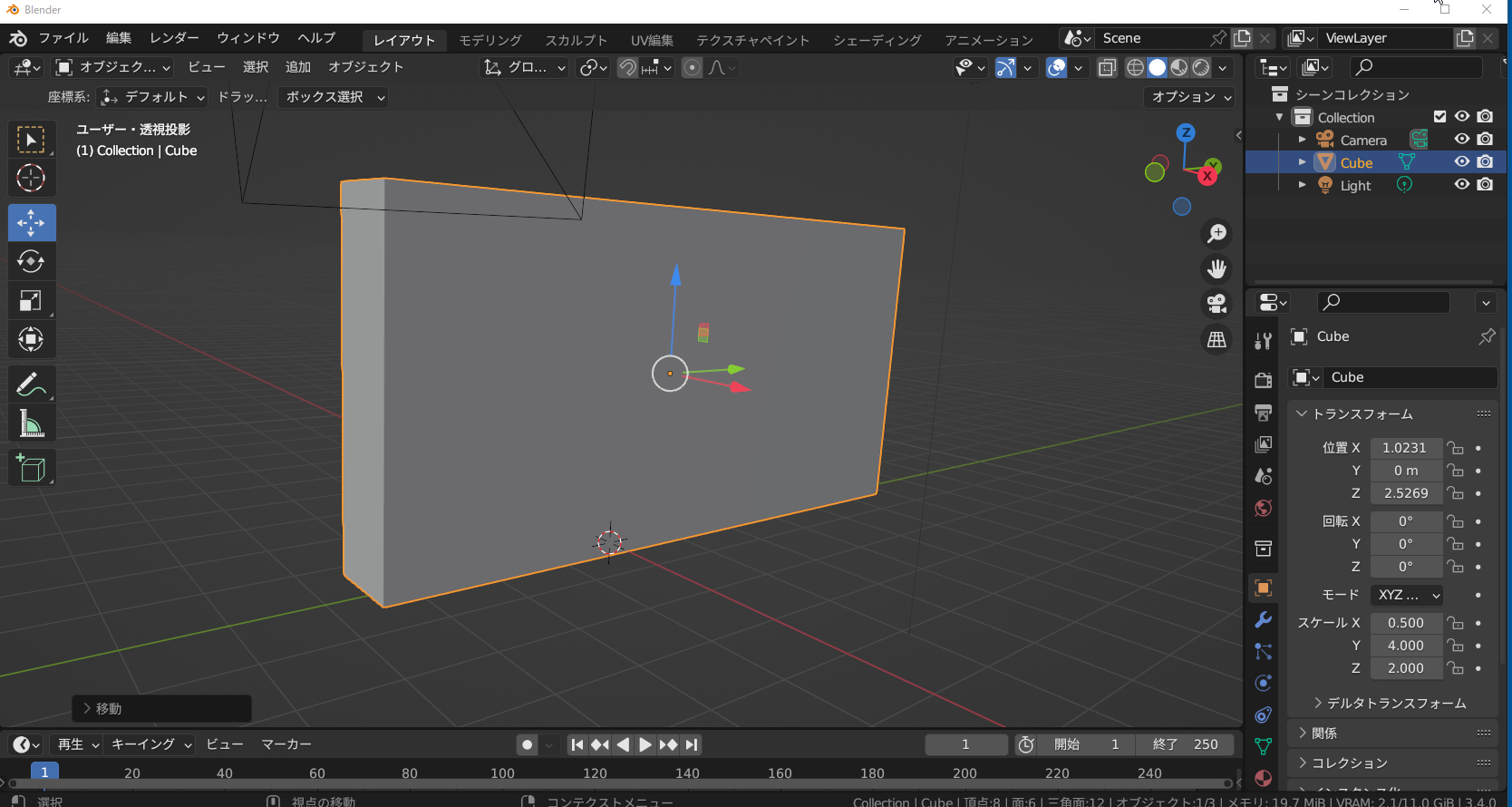Click the Scale X value field

(x=1405, y=623)
